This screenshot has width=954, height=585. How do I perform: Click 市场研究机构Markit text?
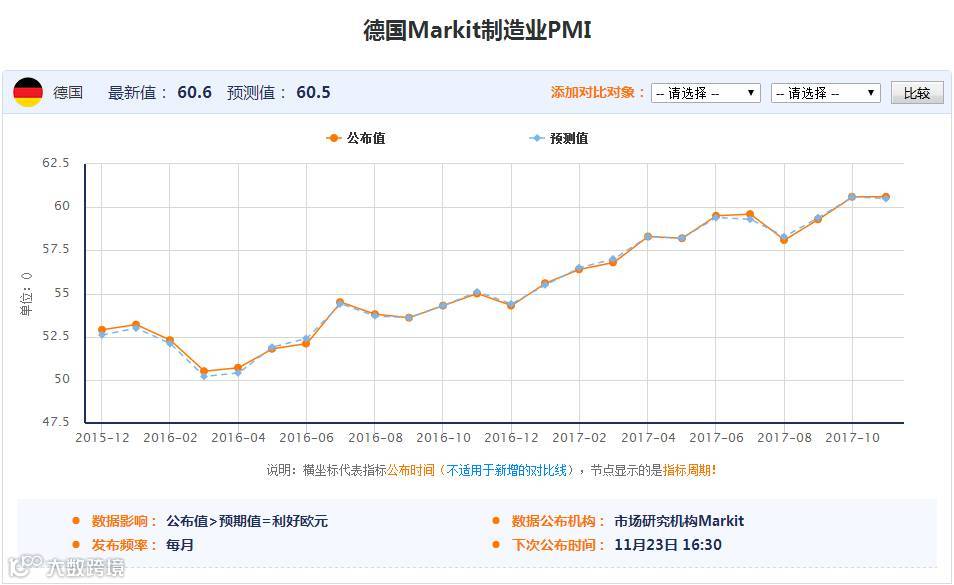[x=679, y=521]
